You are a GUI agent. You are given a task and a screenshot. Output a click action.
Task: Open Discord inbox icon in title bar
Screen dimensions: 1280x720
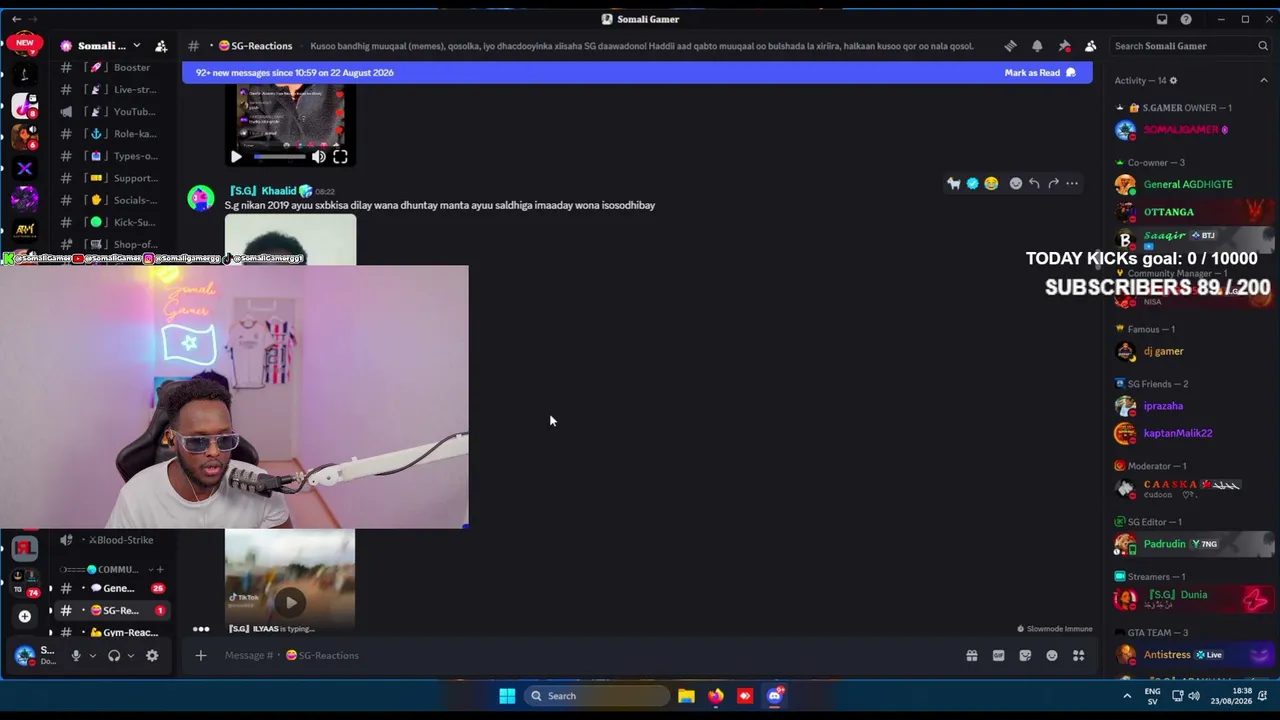(1162, 19)
